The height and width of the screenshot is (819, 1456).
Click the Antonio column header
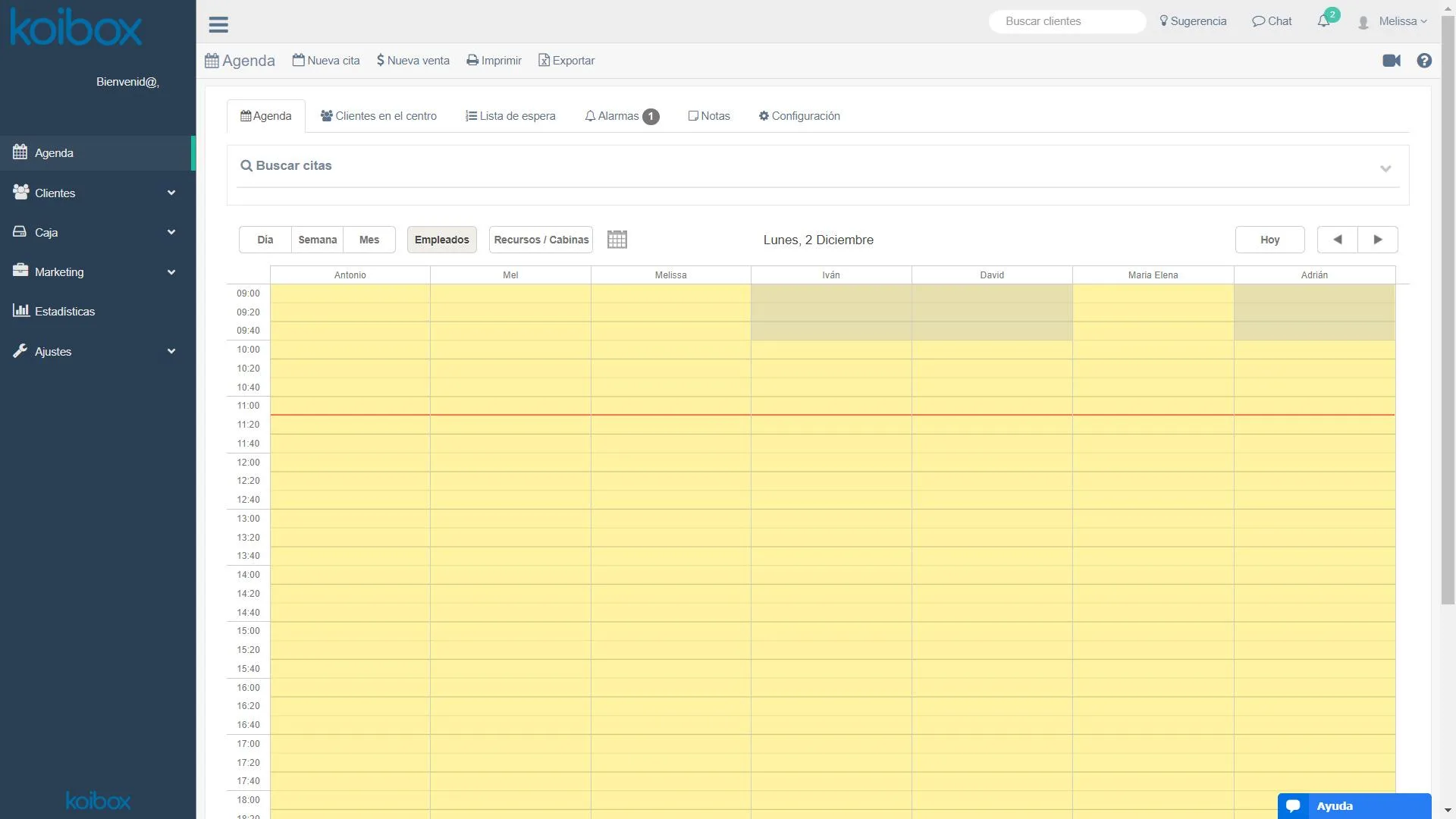tap(350, 275)
